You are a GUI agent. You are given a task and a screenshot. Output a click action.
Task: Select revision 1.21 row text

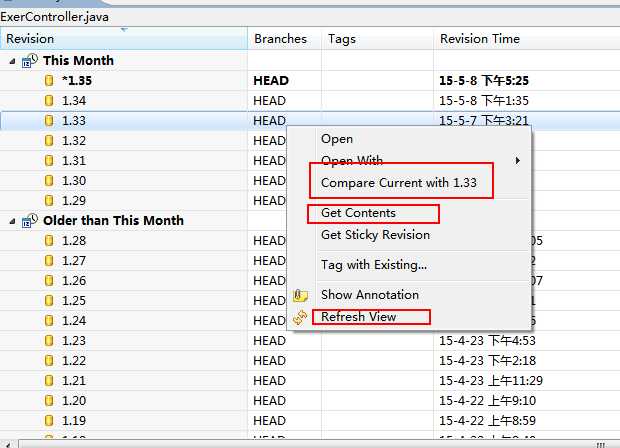74,380
